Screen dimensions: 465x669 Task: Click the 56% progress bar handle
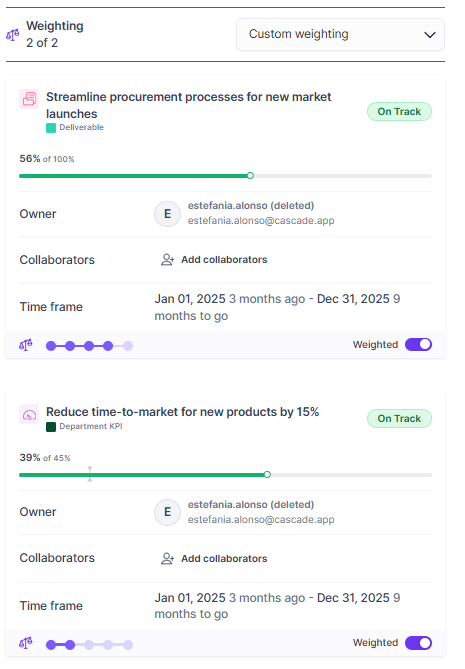[250, 175]
